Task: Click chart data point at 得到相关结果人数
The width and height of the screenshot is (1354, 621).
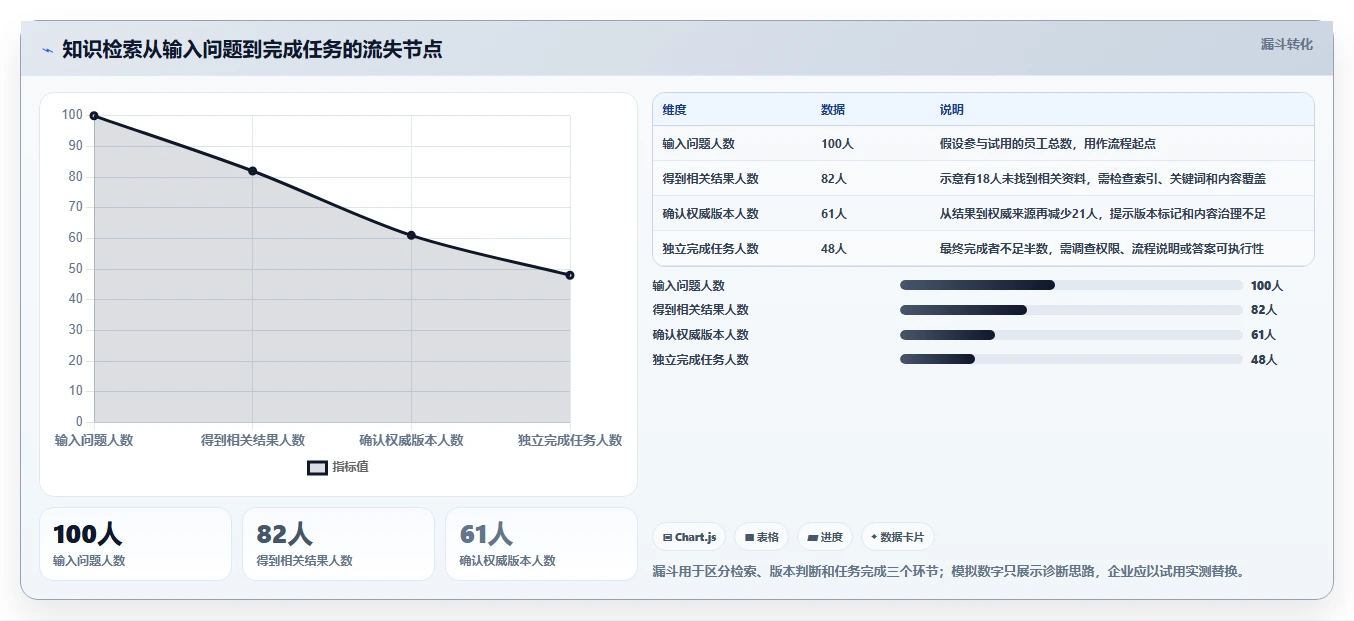Action: (252, 171)
